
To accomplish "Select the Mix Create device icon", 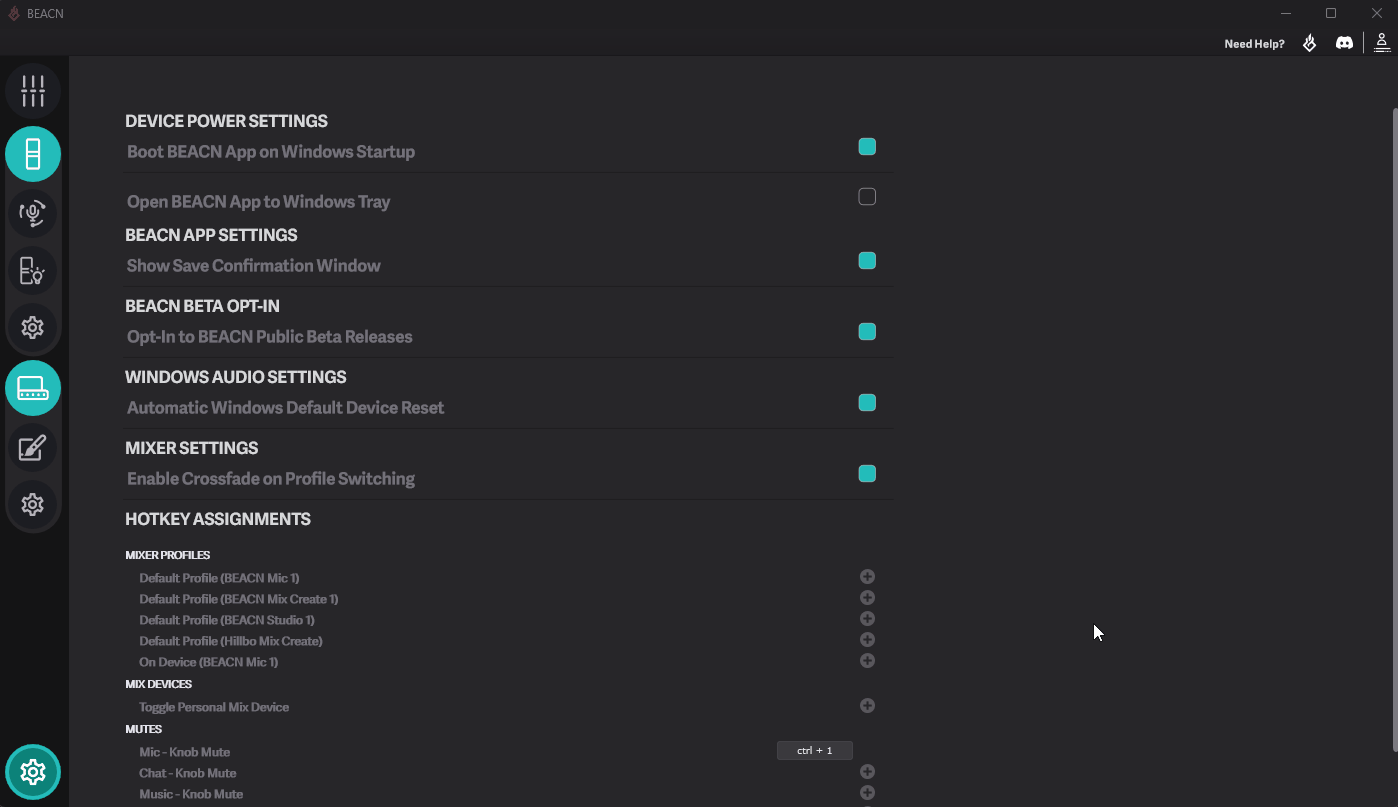I will click(x=33, y=388).
